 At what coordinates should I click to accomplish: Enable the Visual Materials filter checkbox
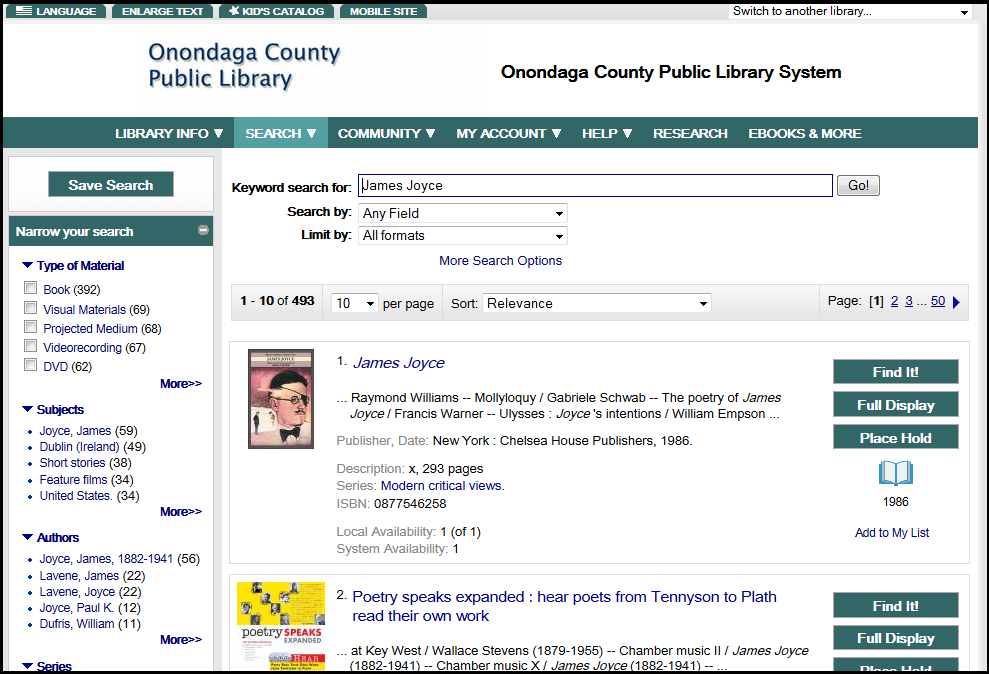[31, 308]
